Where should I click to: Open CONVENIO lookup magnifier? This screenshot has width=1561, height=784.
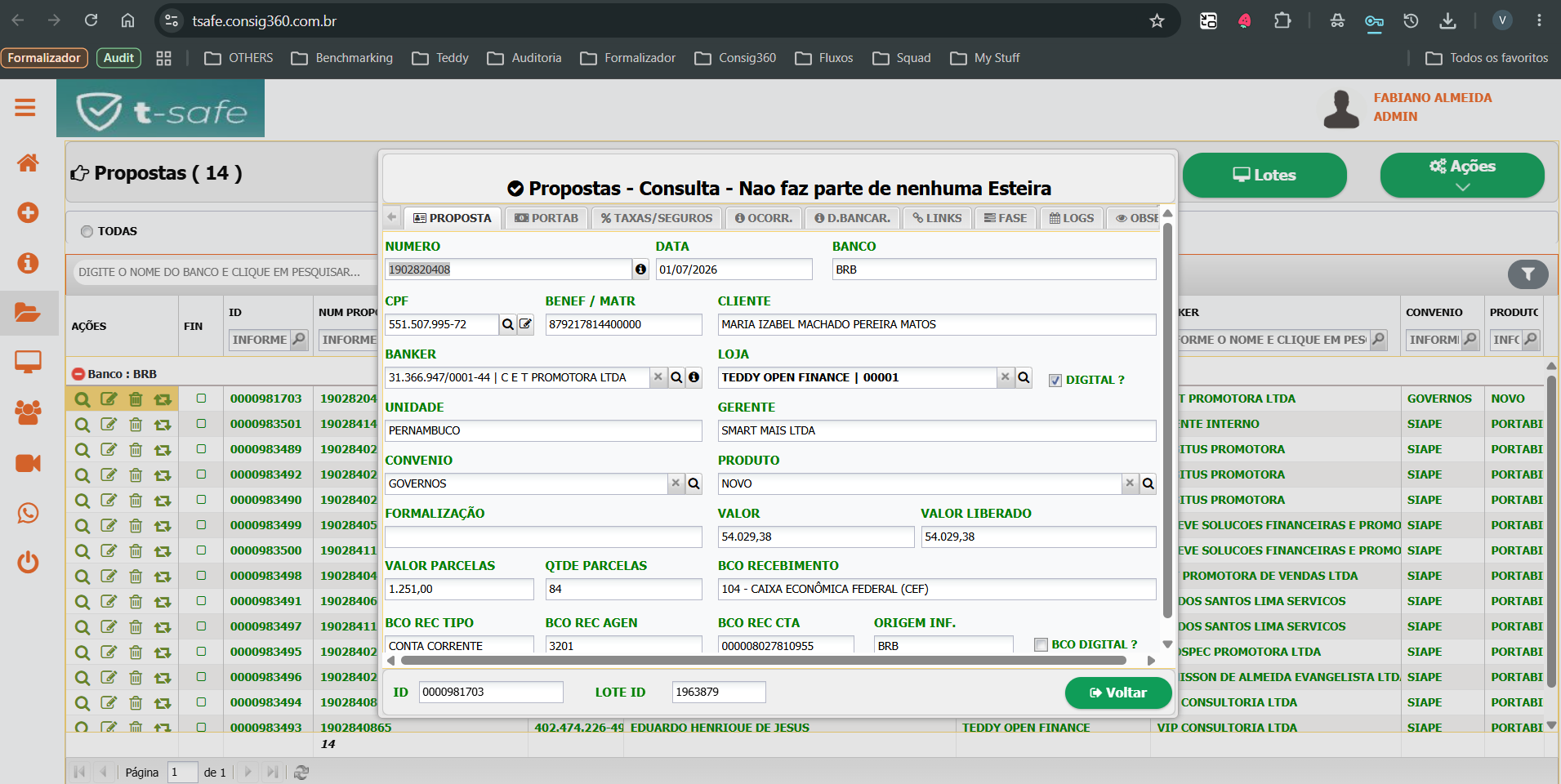(x=694, y=483)
